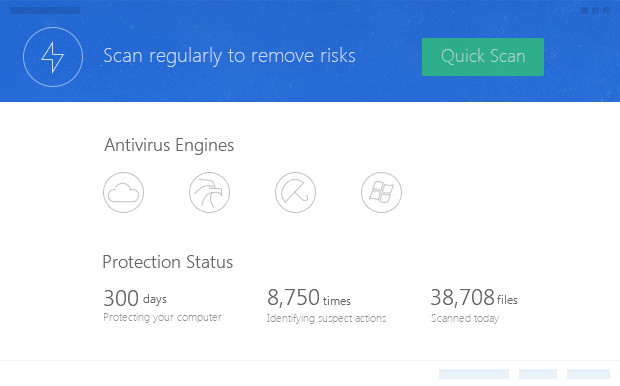Select the cloud scan engine icon
620x386 pixels.
pyautogui.click(x=123, y=193)
